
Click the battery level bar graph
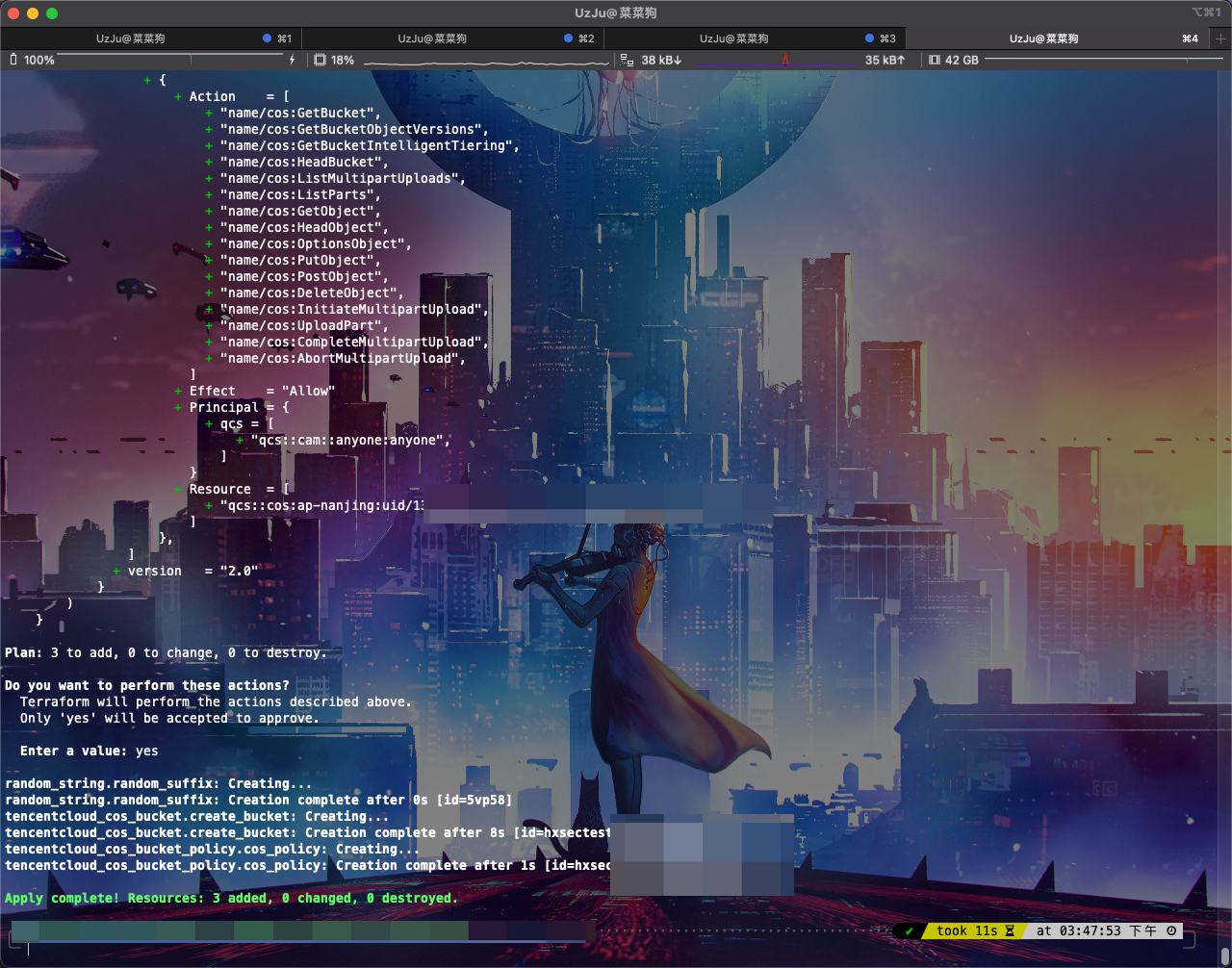click(x=171, y=60)
